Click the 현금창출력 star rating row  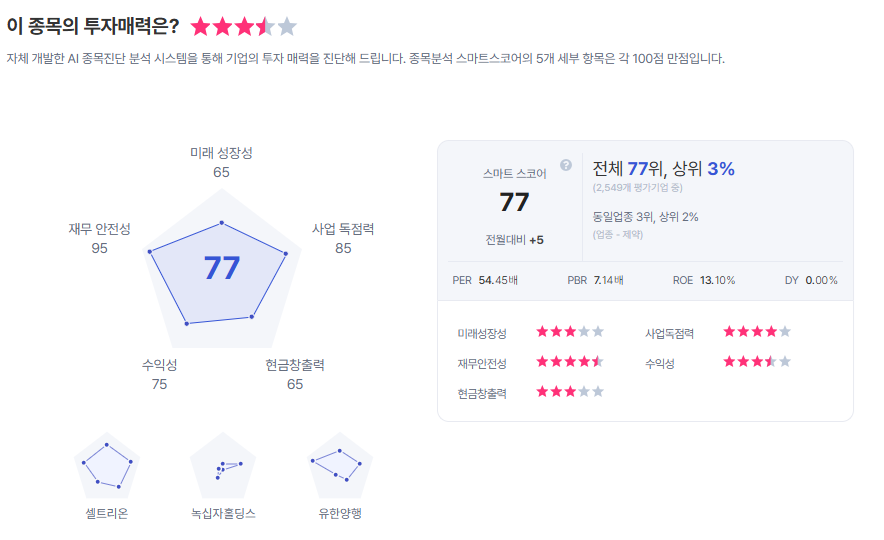pyautogui.click(x=569, y=392)
